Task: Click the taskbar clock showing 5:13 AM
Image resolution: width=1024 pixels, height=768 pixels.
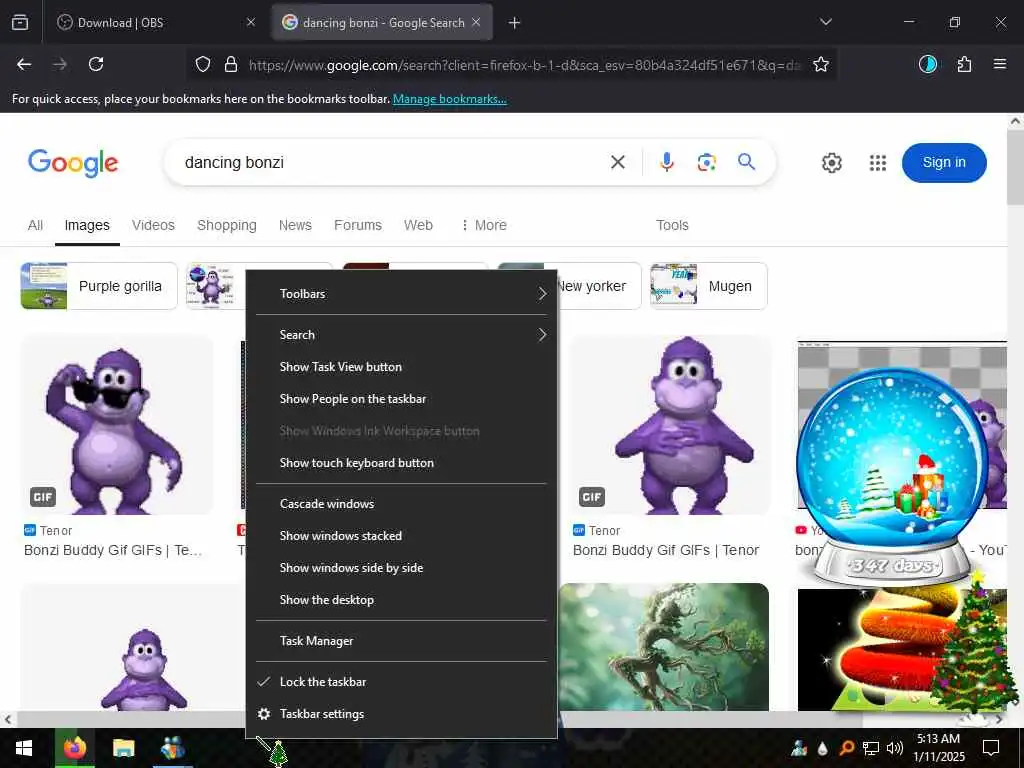Action: [x=938, y=748]
